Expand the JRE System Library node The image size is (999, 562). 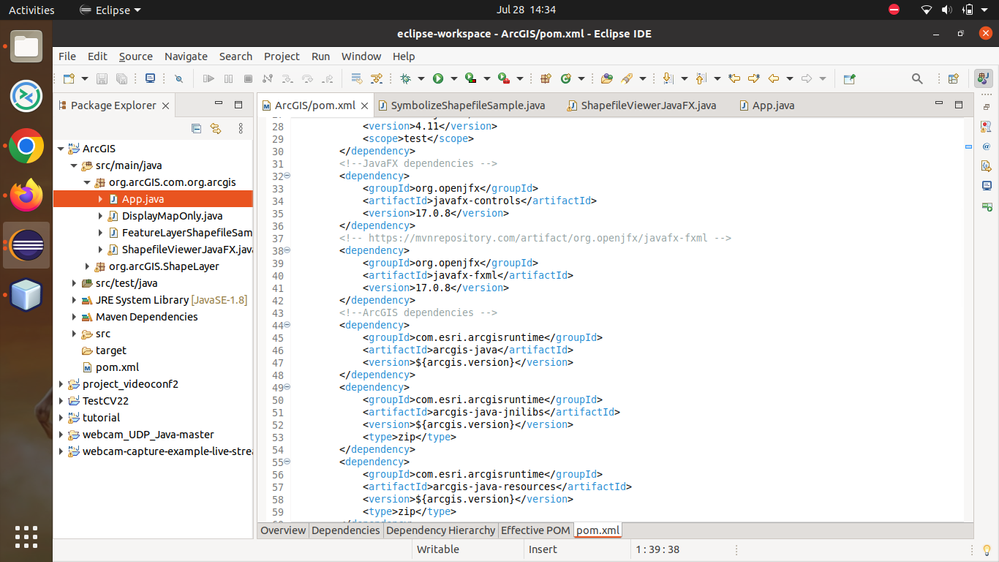pyautogui.click(x=74, y=300)
